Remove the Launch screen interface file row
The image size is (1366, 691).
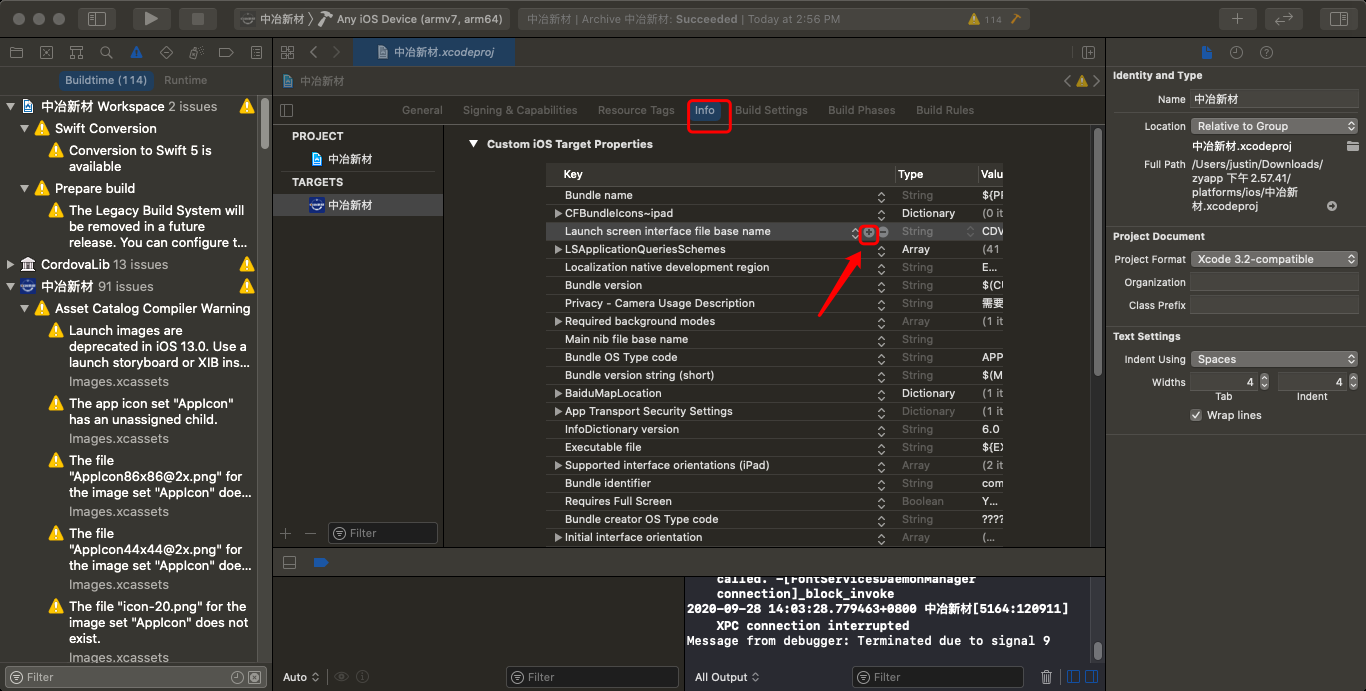pos(884,232)
